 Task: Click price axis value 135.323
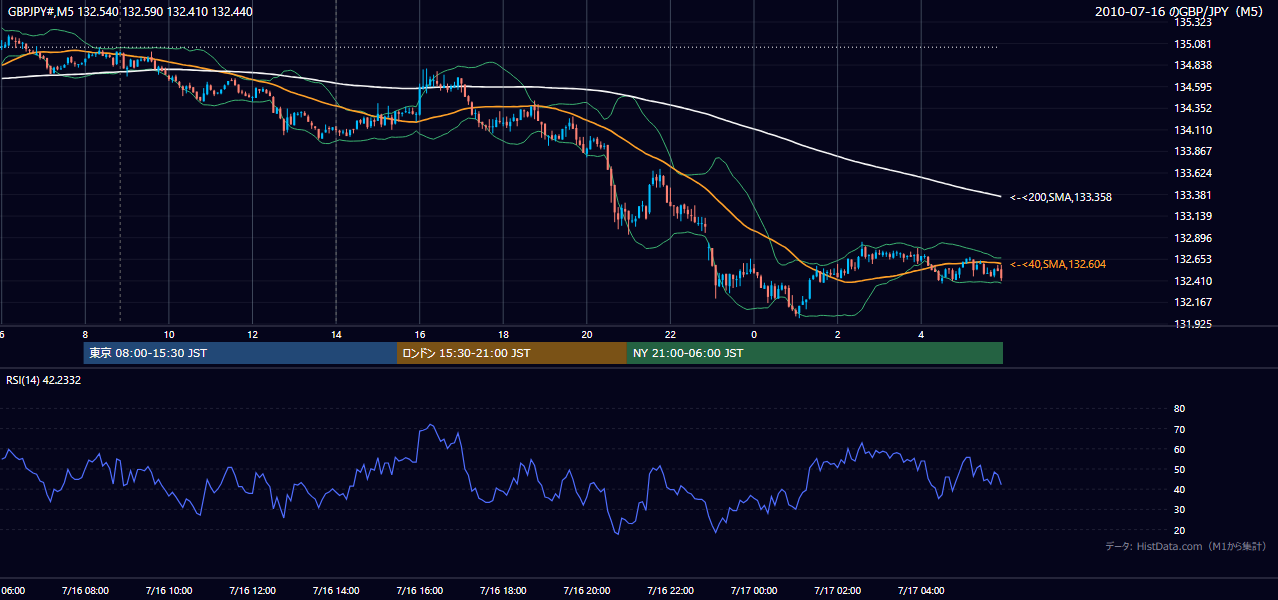1193,22
